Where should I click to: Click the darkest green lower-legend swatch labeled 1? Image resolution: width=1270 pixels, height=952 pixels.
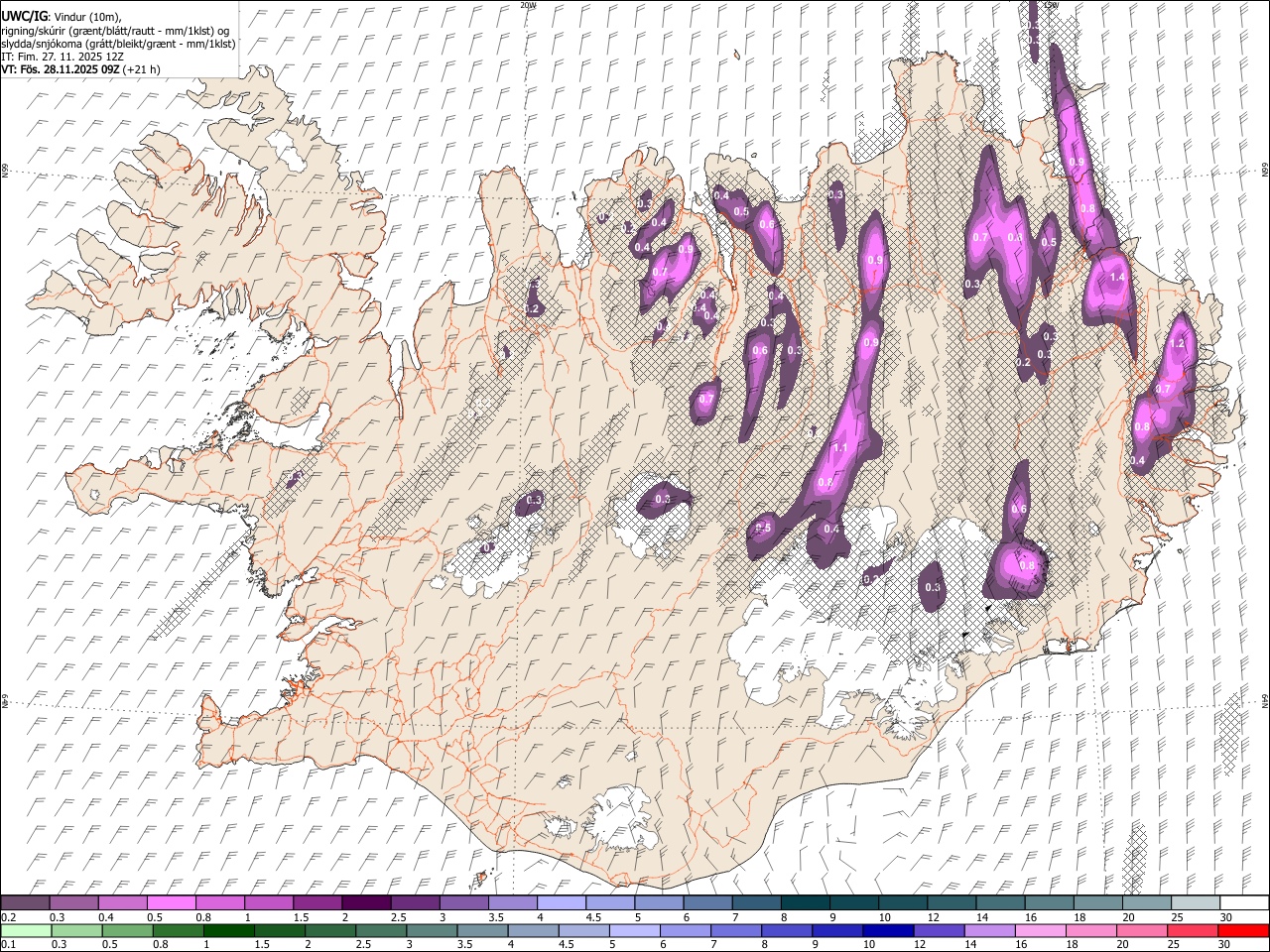coord(228,931)
